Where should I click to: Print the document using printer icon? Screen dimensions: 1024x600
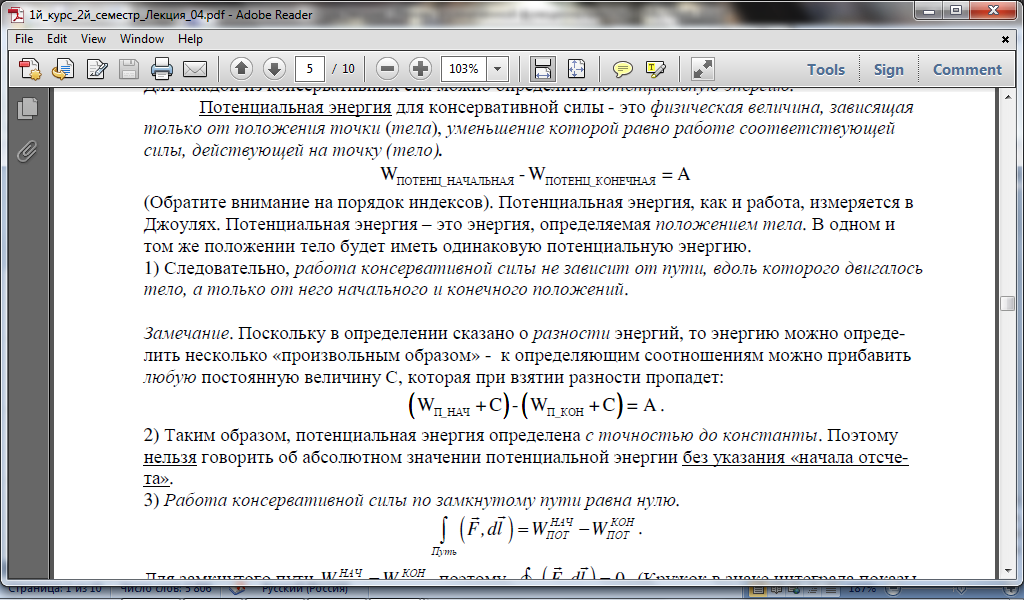[x=161, y=69]
